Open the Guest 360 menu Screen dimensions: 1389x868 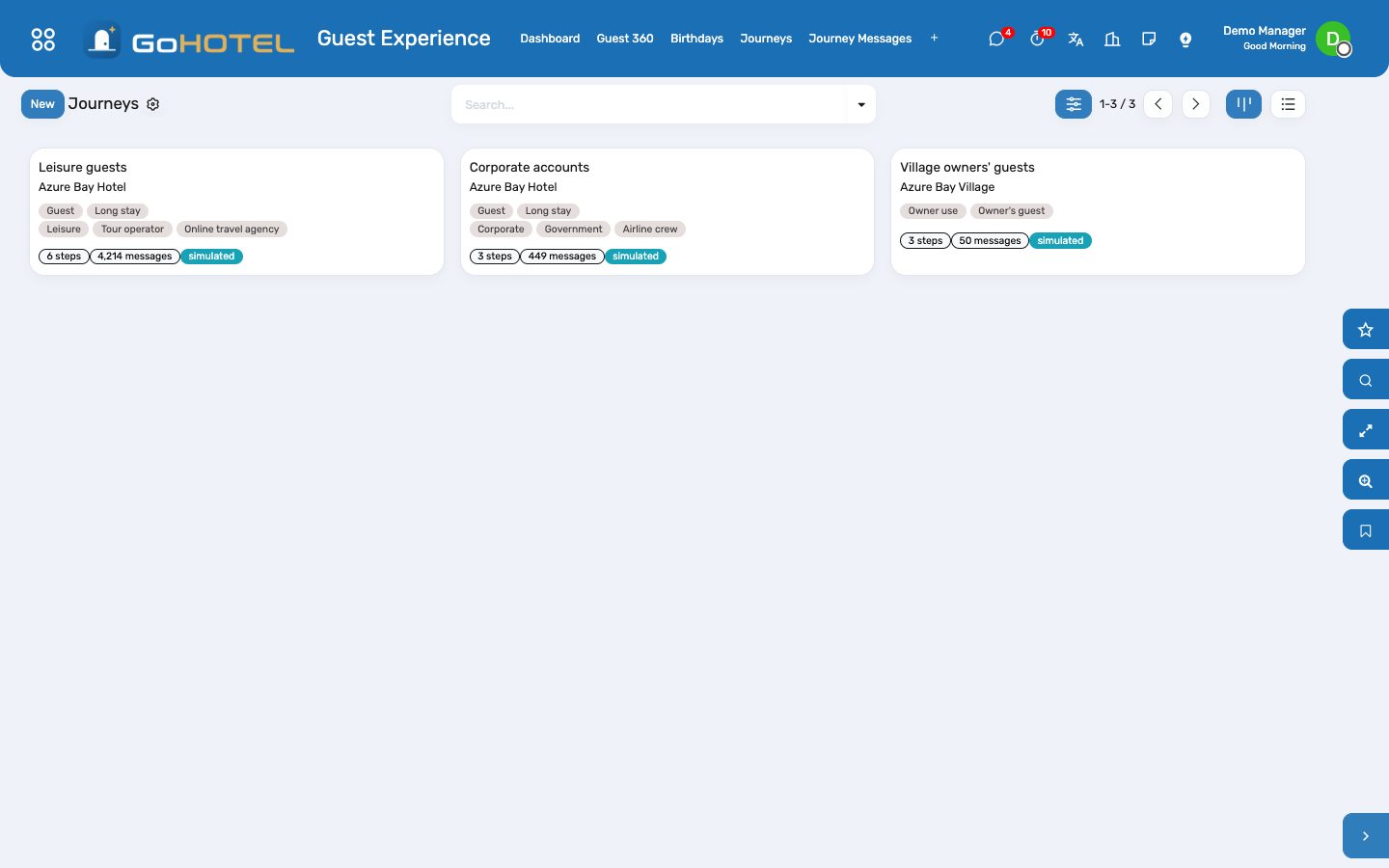pos(625,39)
